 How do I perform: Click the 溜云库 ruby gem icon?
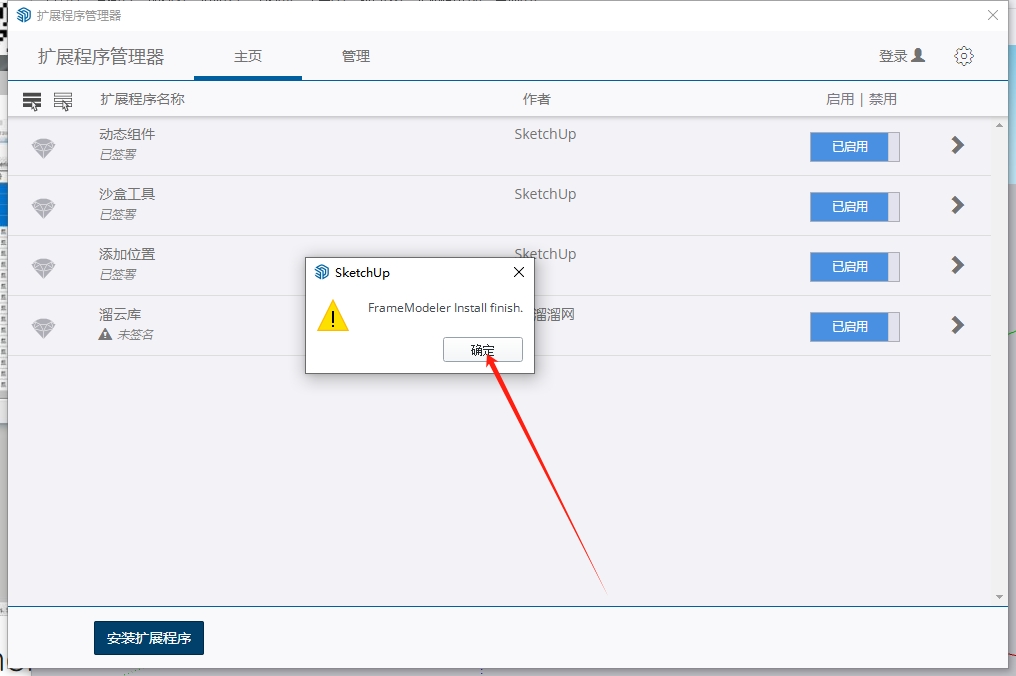tap(43, 328)
